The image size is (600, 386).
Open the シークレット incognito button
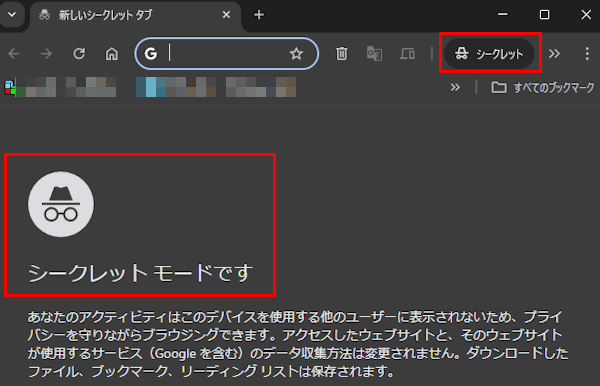[x=489, y=54]
